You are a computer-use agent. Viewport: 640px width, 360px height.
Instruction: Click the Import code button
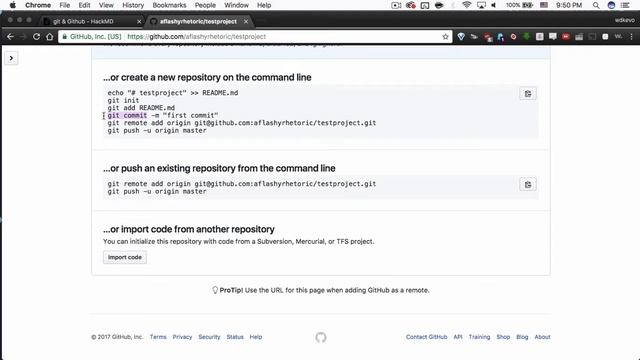[x=125, y=258]
